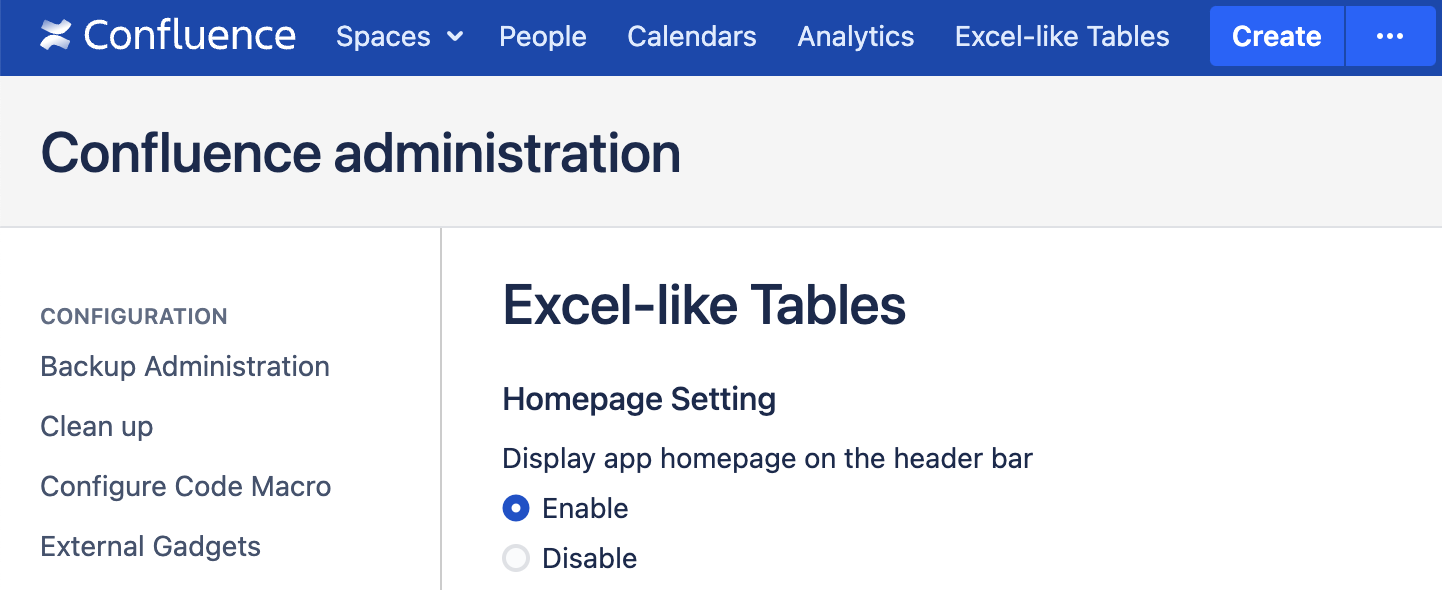
Task: Expand the Spaces dropdown chevron
Action: (x=455, y=37)
